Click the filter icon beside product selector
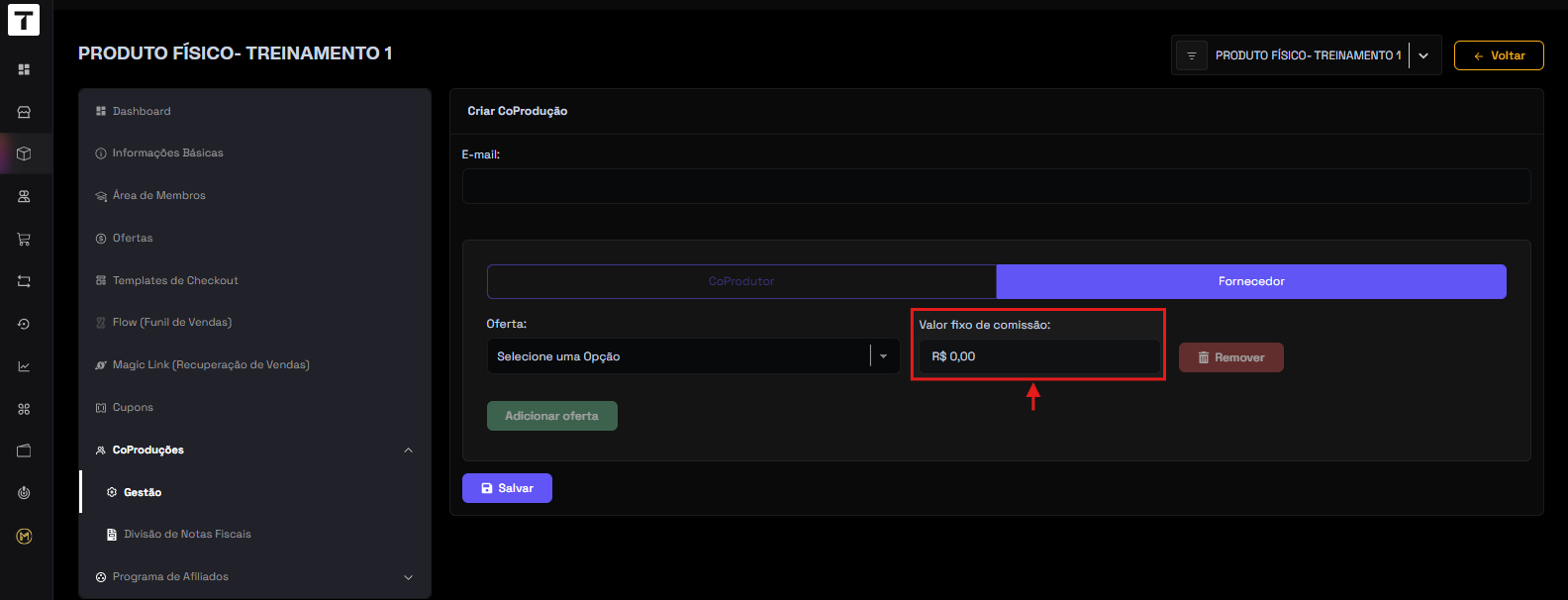The image size is (1568, 600). pyautogui.click(x=1191, y=55)
